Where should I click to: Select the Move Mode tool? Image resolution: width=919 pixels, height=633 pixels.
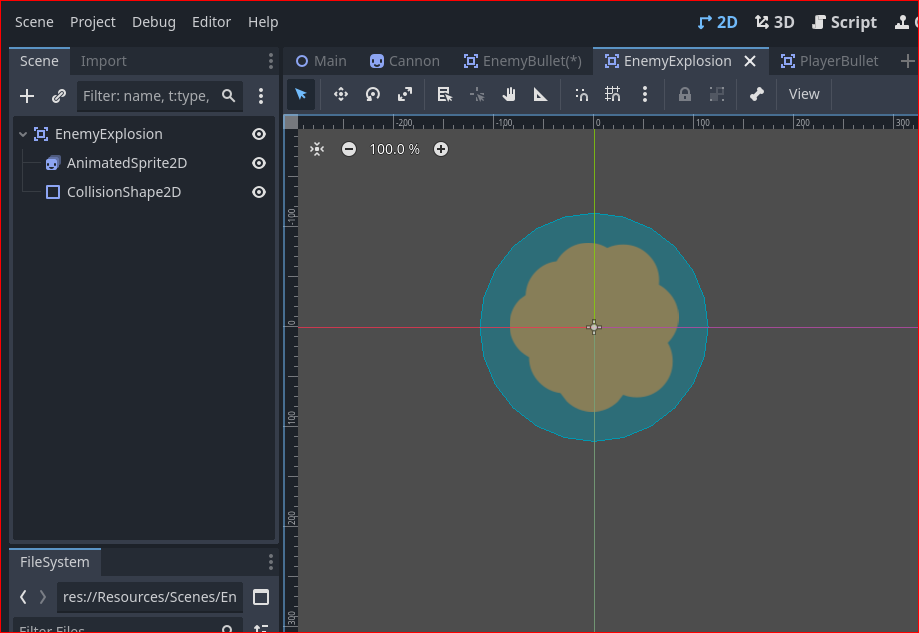point(341,94)
